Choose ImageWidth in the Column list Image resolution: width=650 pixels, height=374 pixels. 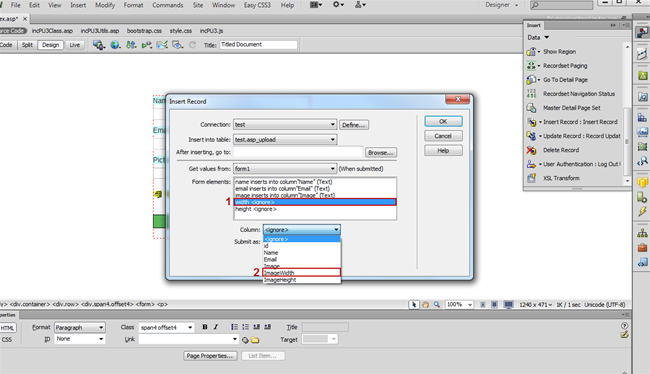(x=302, y=273)
